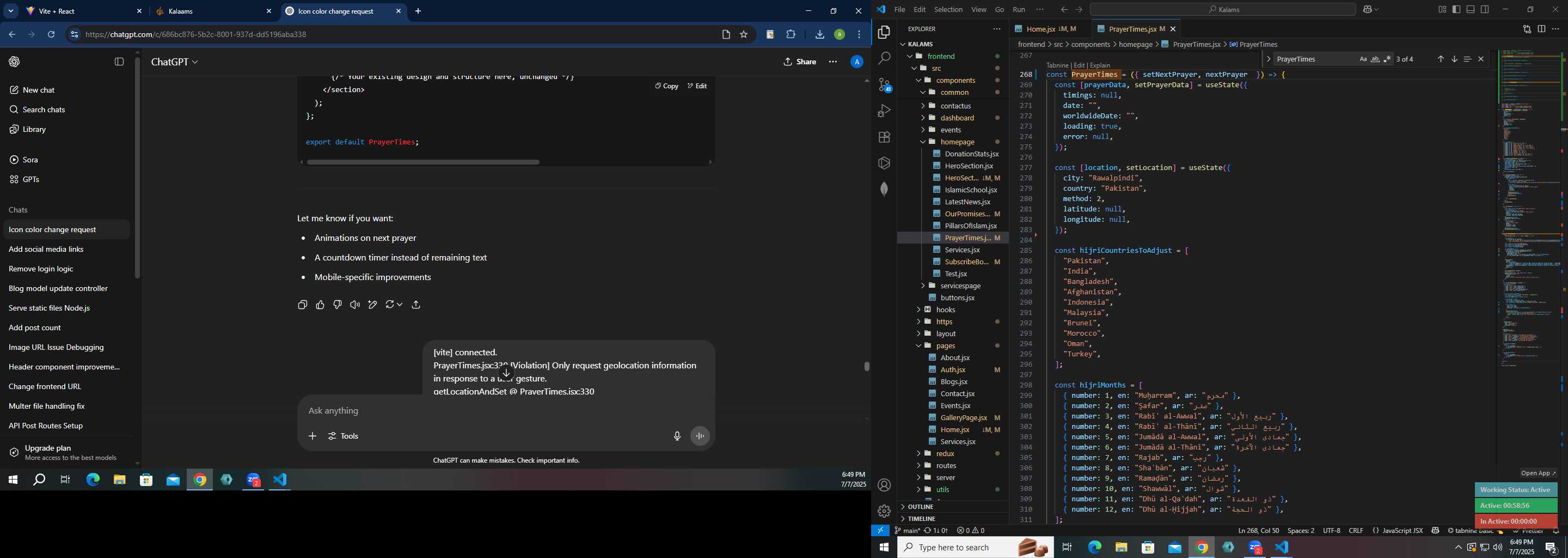The image size is (1568, 558).
Task: Click Tools button in prompt box
Action: pos(344,436)
